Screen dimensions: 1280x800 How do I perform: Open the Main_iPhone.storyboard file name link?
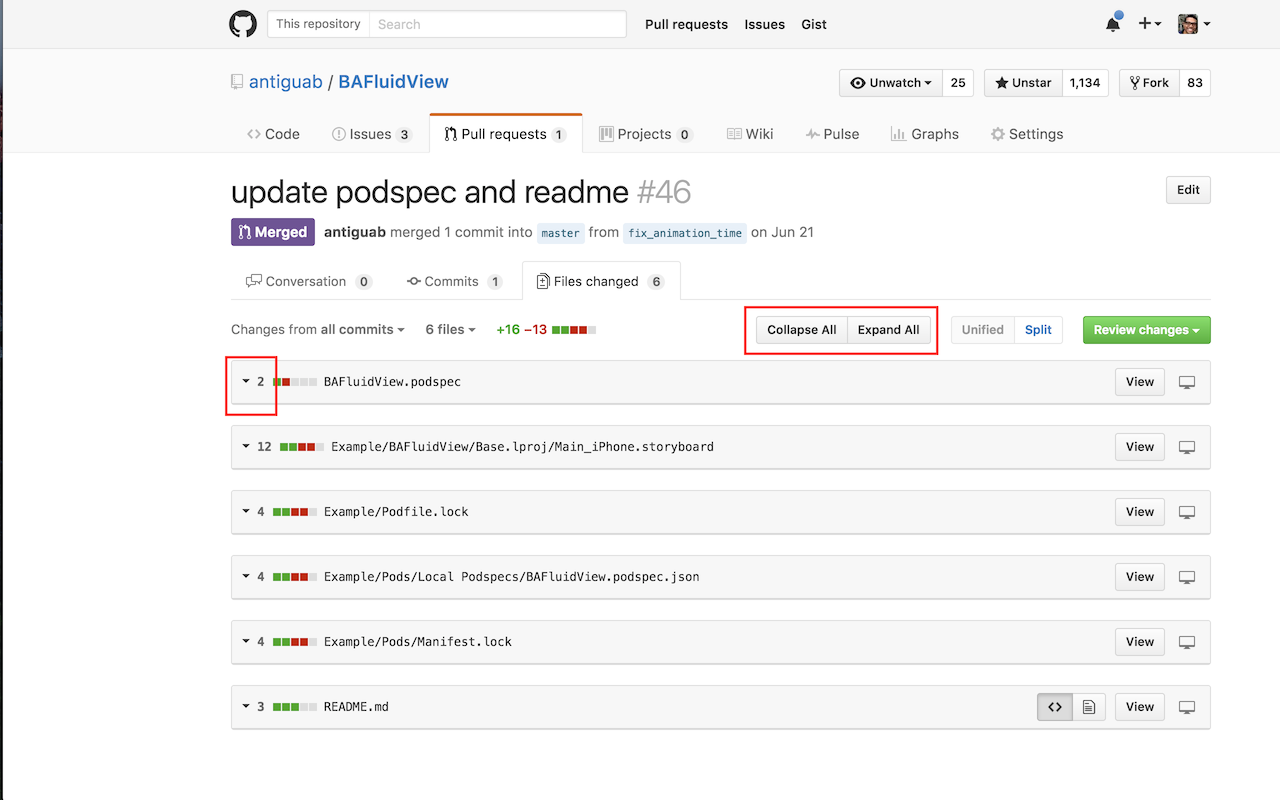(x=522, y=447)
